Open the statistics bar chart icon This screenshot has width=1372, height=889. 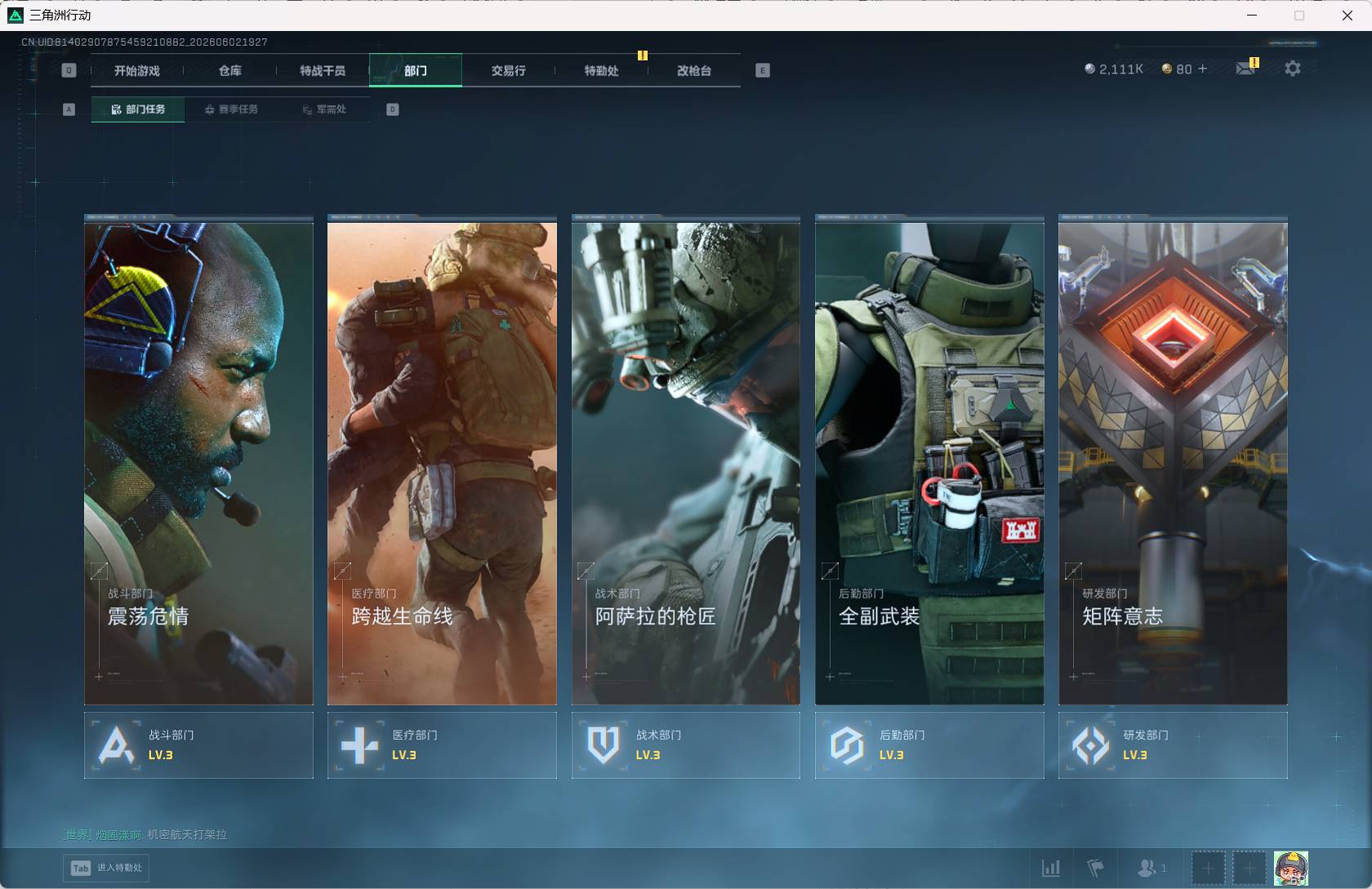tap(1051, 868)
